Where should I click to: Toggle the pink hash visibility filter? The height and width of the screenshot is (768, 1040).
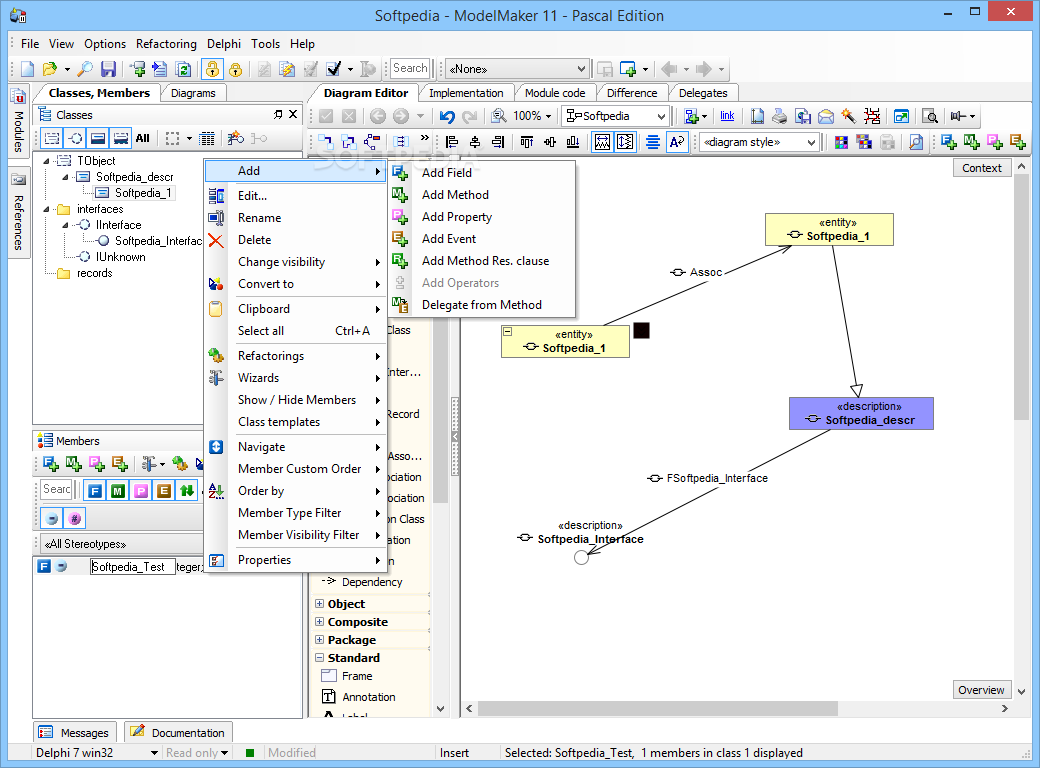[75, 519]
